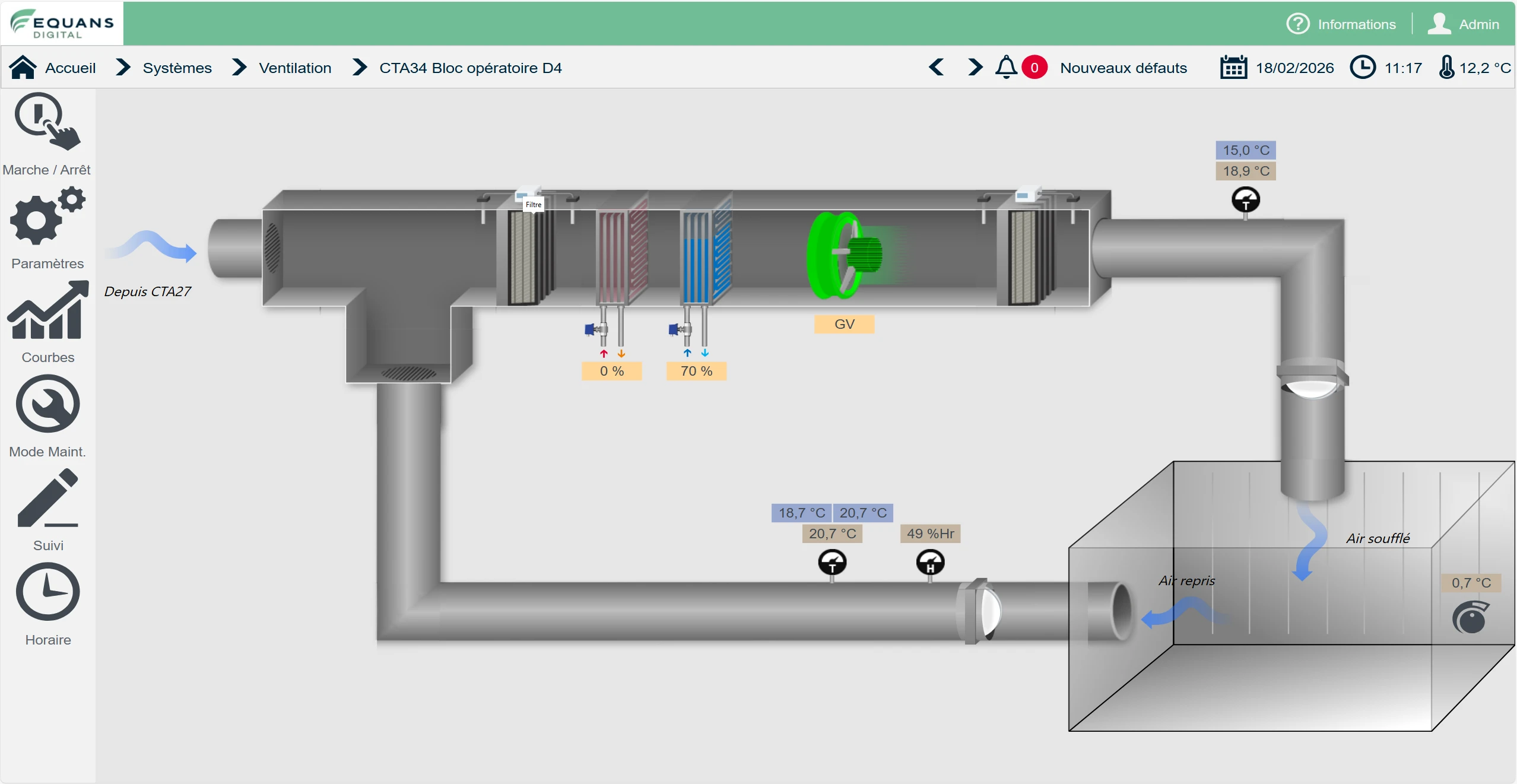
Task: Activate Mode Maint. wrench icon
Action: [x=47, y=404]
